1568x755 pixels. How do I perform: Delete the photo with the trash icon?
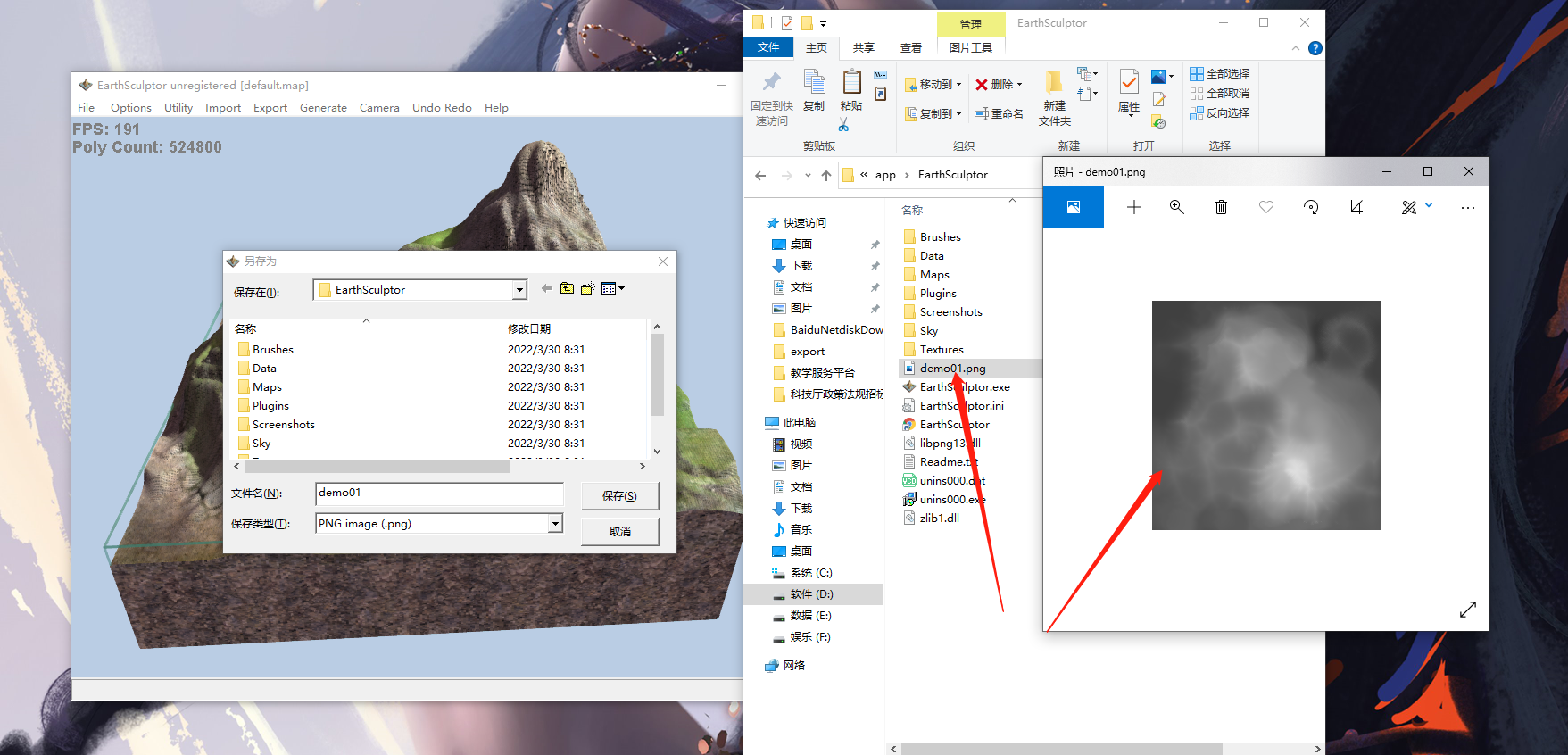[1221, 207]
